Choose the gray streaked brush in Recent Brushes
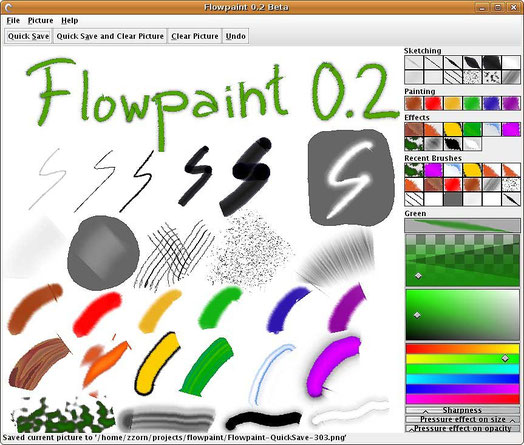This screenshot has height=445, width=524. click(491, 184)
